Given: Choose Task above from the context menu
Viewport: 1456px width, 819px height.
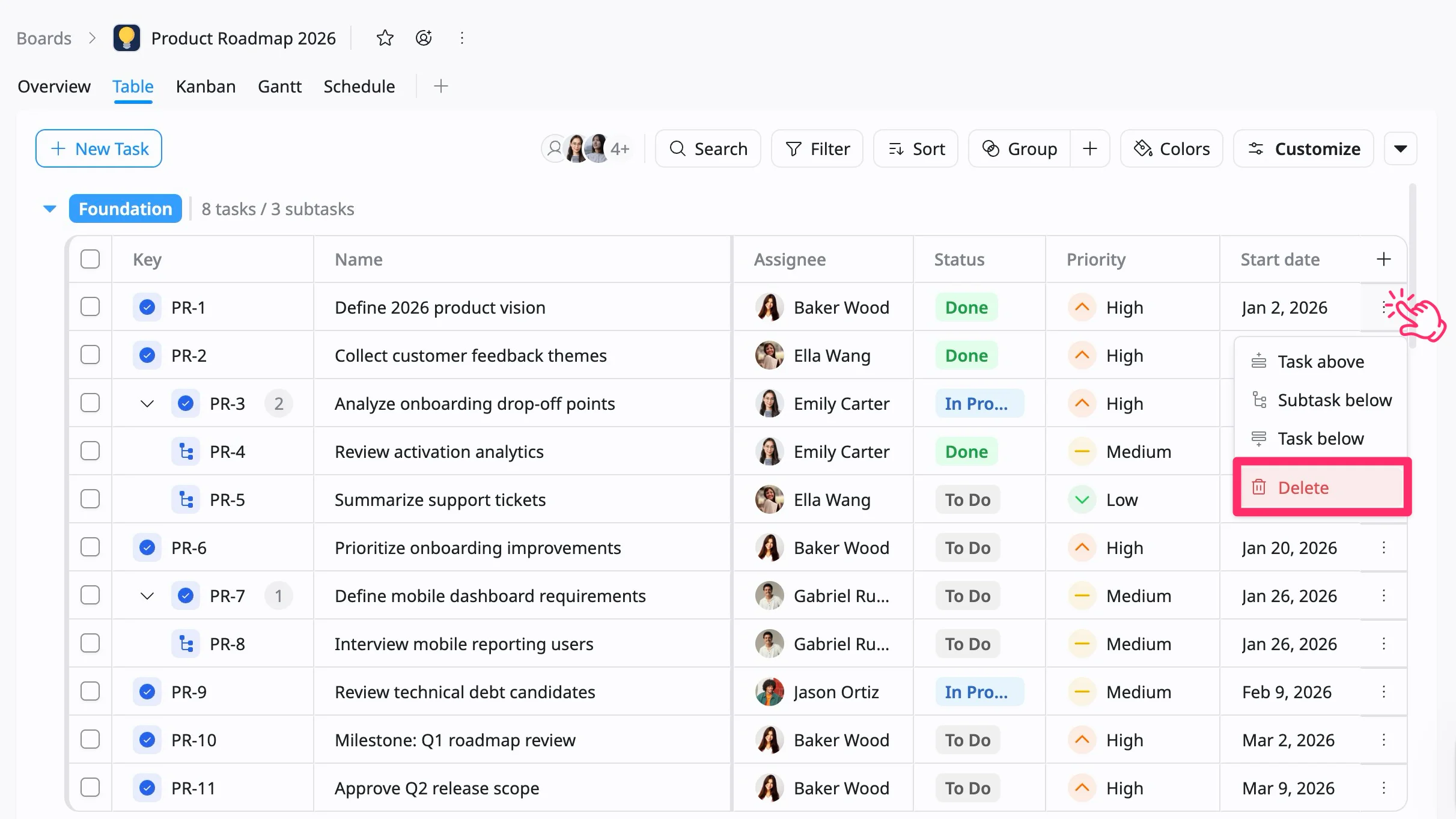Looking at the screenshot, I should 1321,361.
